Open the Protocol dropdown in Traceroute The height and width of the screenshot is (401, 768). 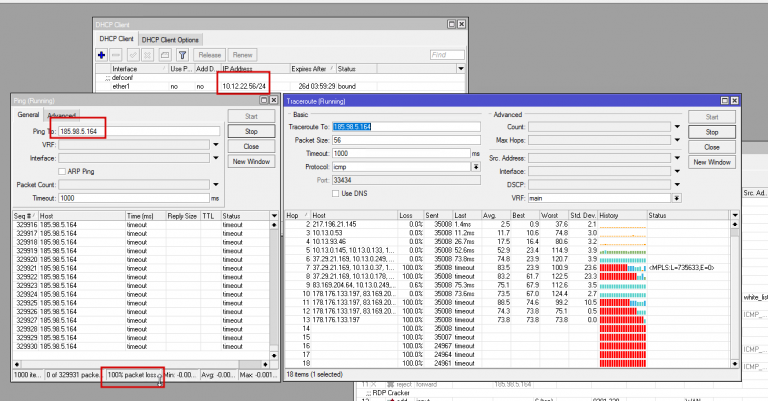tap(476, 167)
